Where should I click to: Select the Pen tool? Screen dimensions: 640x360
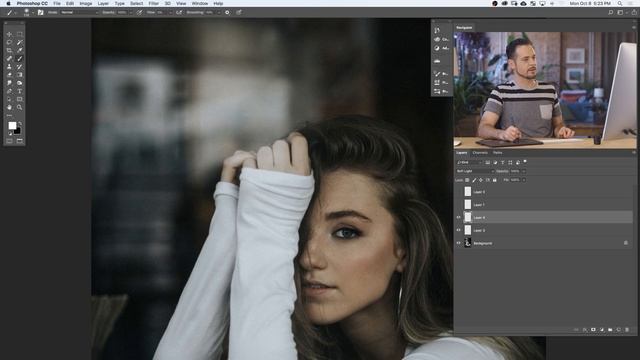point(9,91)
